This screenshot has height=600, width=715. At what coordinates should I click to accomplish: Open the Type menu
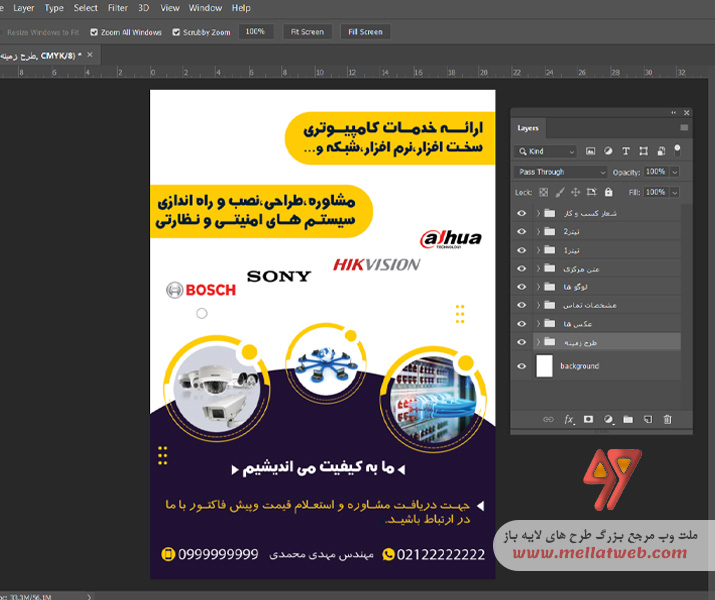click(x=54, y=8)
